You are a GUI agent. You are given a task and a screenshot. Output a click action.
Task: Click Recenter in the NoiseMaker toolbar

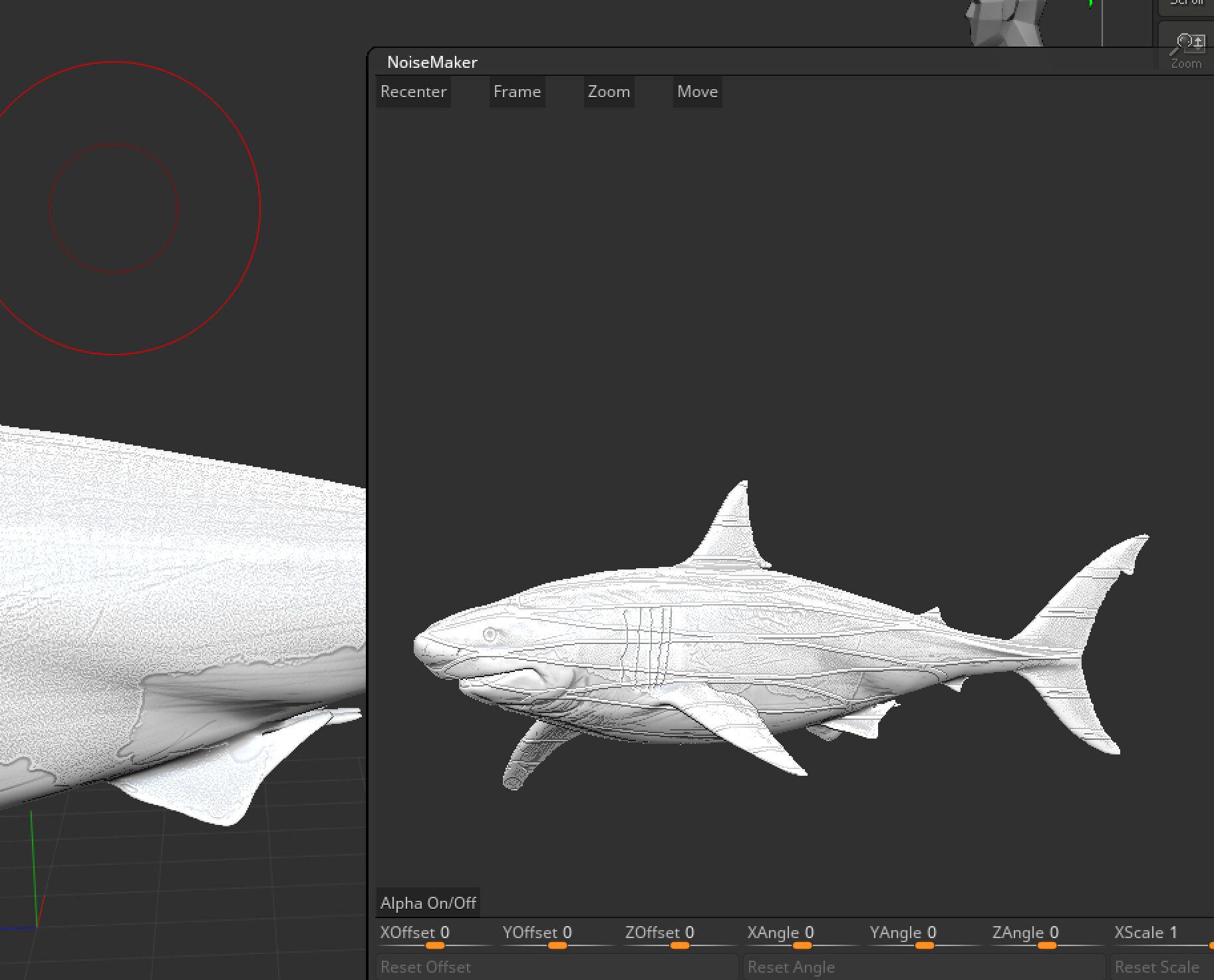point(413,91)
